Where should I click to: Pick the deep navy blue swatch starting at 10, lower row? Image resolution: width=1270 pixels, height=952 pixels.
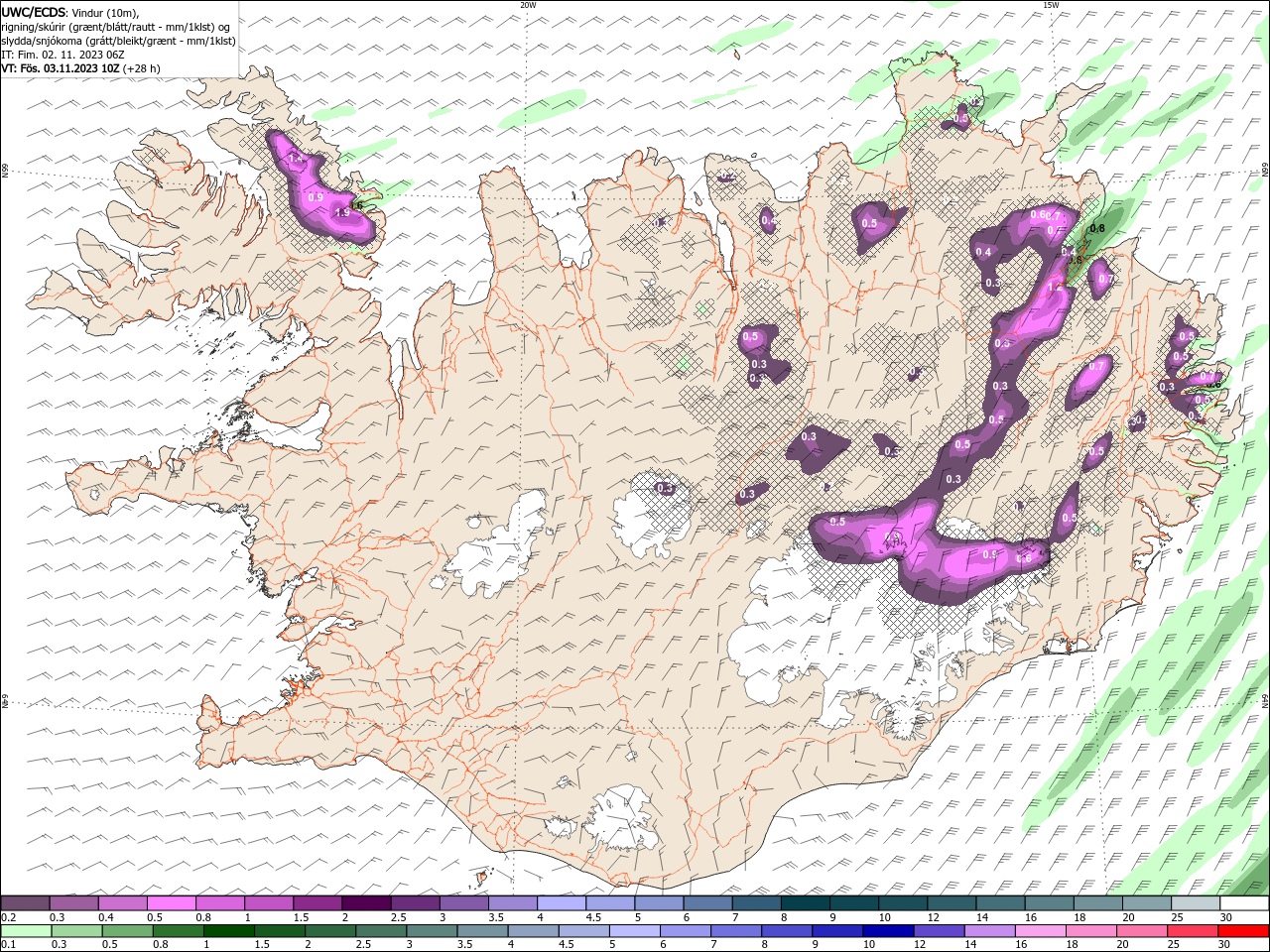tap(888, 931)
